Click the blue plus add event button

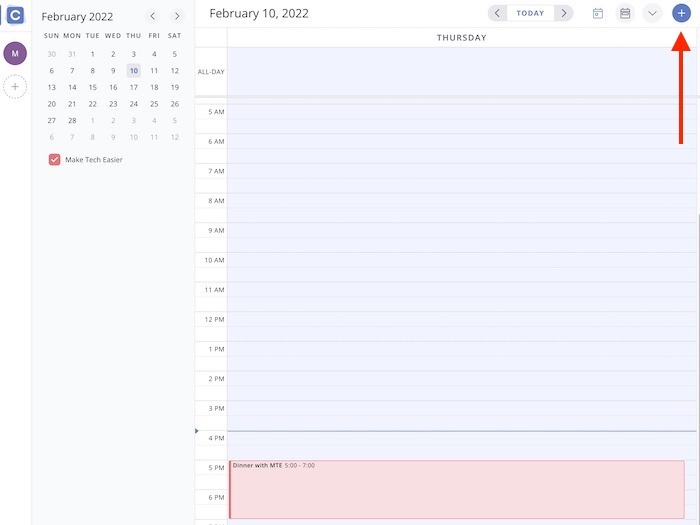point(681,13)
